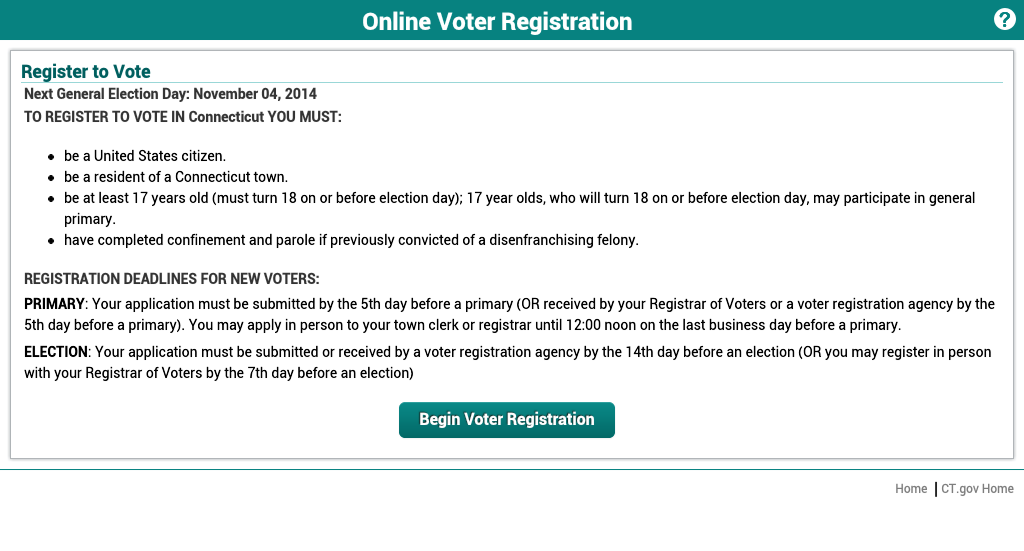The image size is (1024, 551).
Task: Click the bold PRIMARY label
Action: [x=54, y=304]
